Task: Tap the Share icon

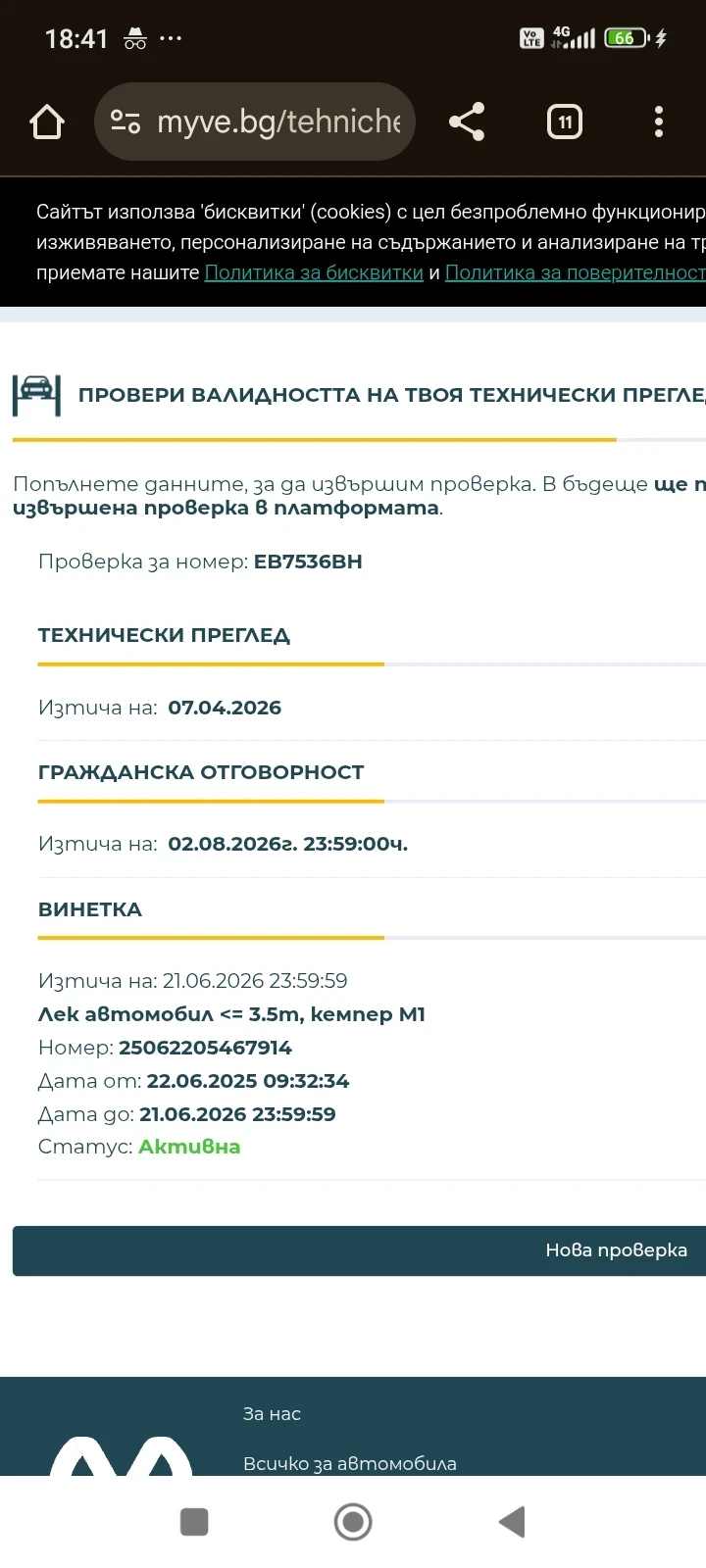Action: click(467, 122)
